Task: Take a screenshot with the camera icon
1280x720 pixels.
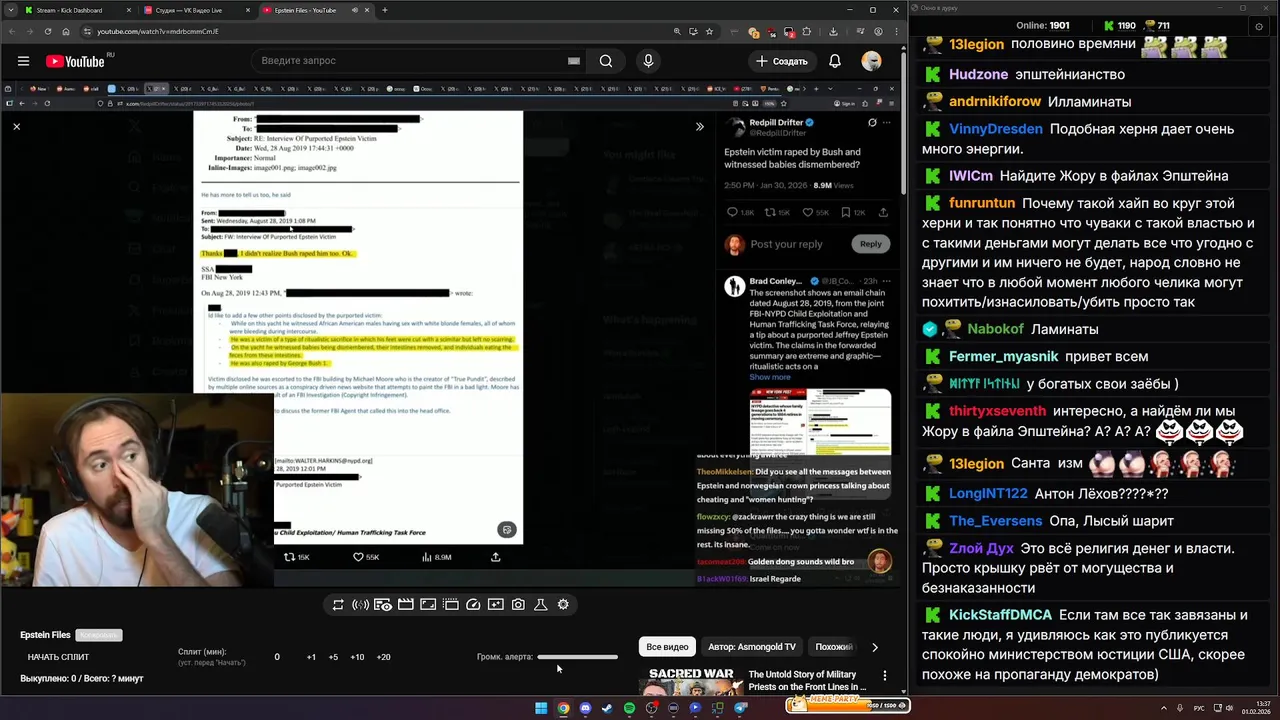Action: (518, 604)
